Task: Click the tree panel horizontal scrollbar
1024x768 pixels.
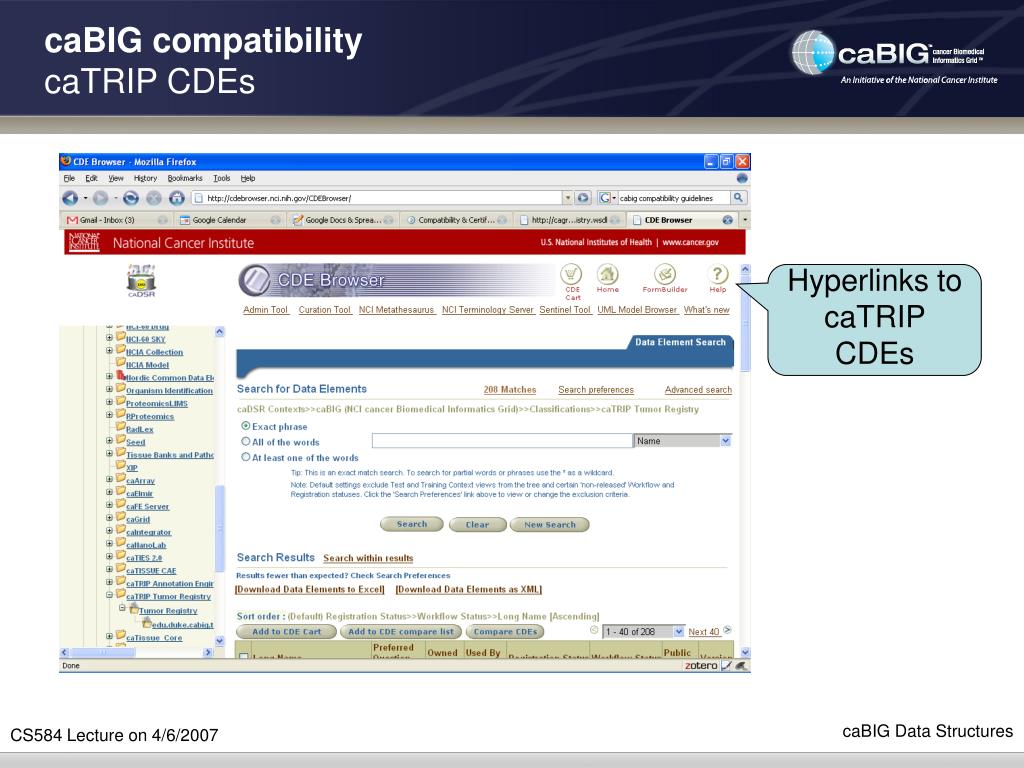Action: 136,652
